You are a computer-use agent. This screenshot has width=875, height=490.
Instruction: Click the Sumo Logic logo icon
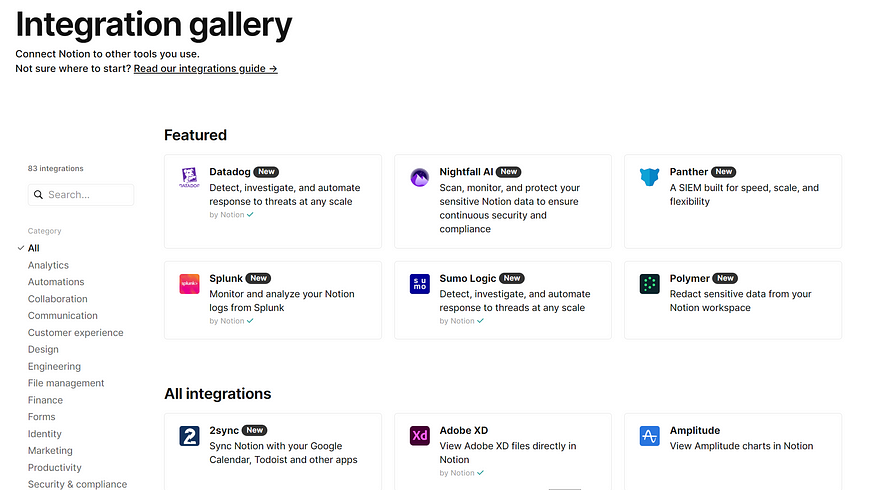420,284
